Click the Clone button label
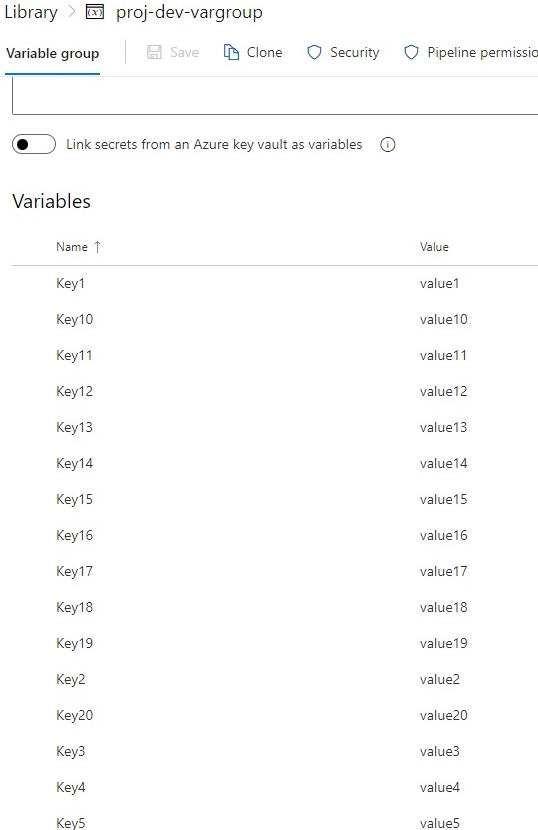This screenshot has width=538, height=830. click(x=264, y=52)
